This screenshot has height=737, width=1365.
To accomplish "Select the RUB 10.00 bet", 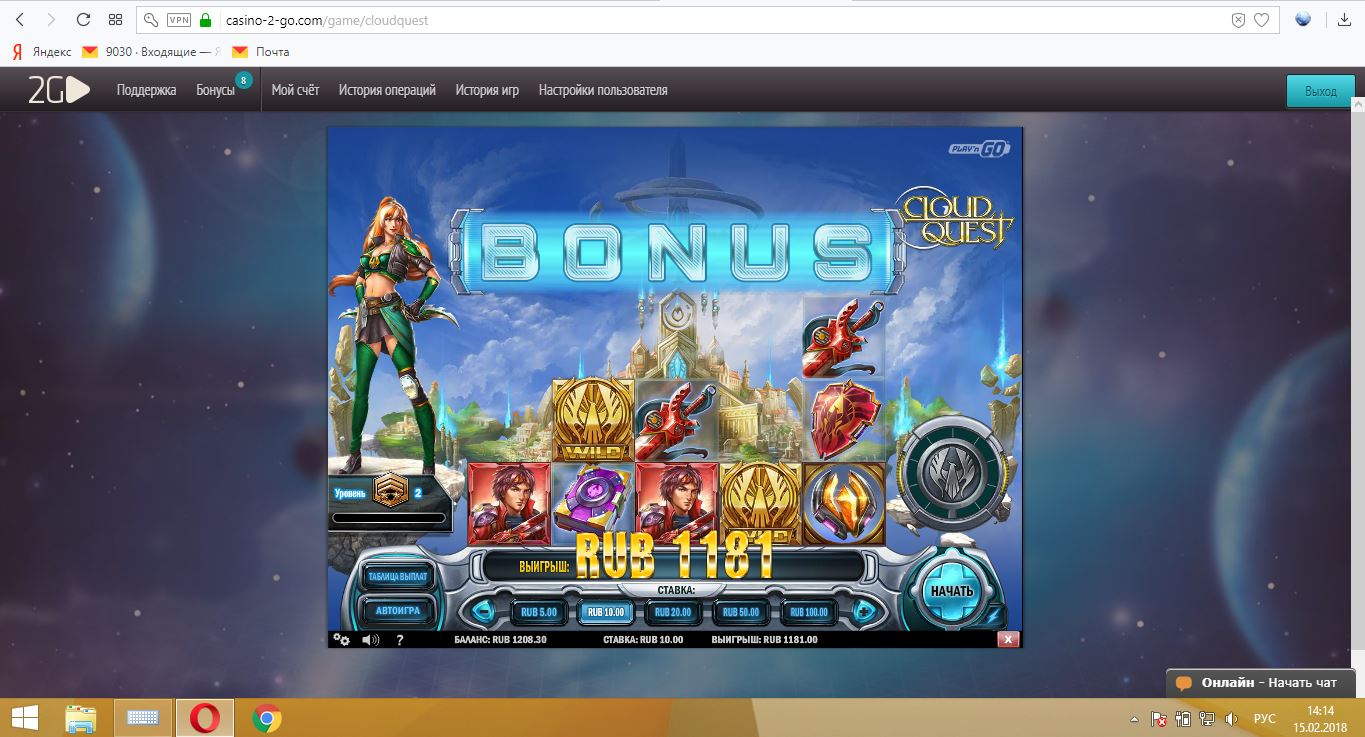I will pos(606,612).
